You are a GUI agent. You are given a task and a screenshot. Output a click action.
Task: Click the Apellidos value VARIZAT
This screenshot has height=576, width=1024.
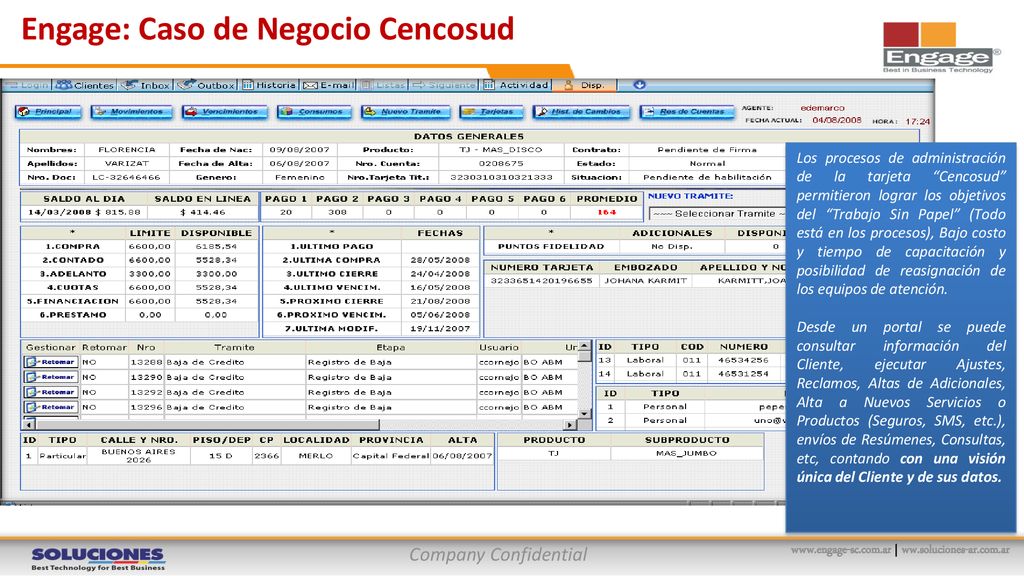pos(127,163)
